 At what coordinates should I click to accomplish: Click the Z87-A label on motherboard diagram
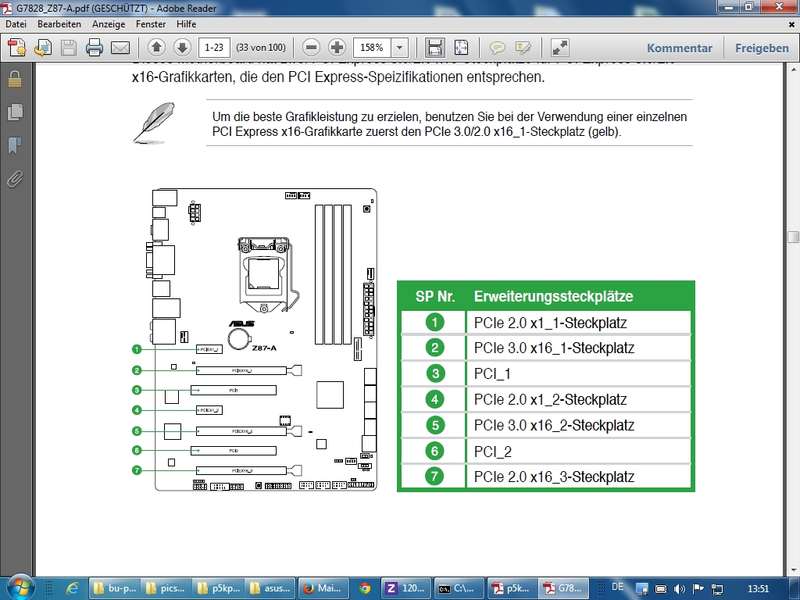(x=264, y=348)
